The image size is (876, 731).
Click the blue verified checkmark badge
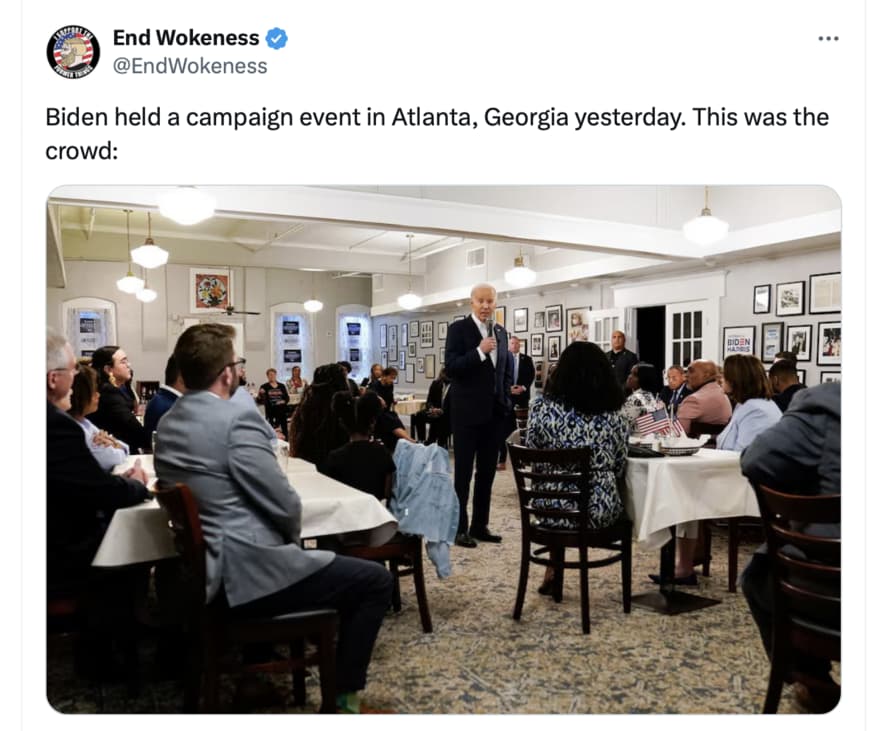(276, 39)
